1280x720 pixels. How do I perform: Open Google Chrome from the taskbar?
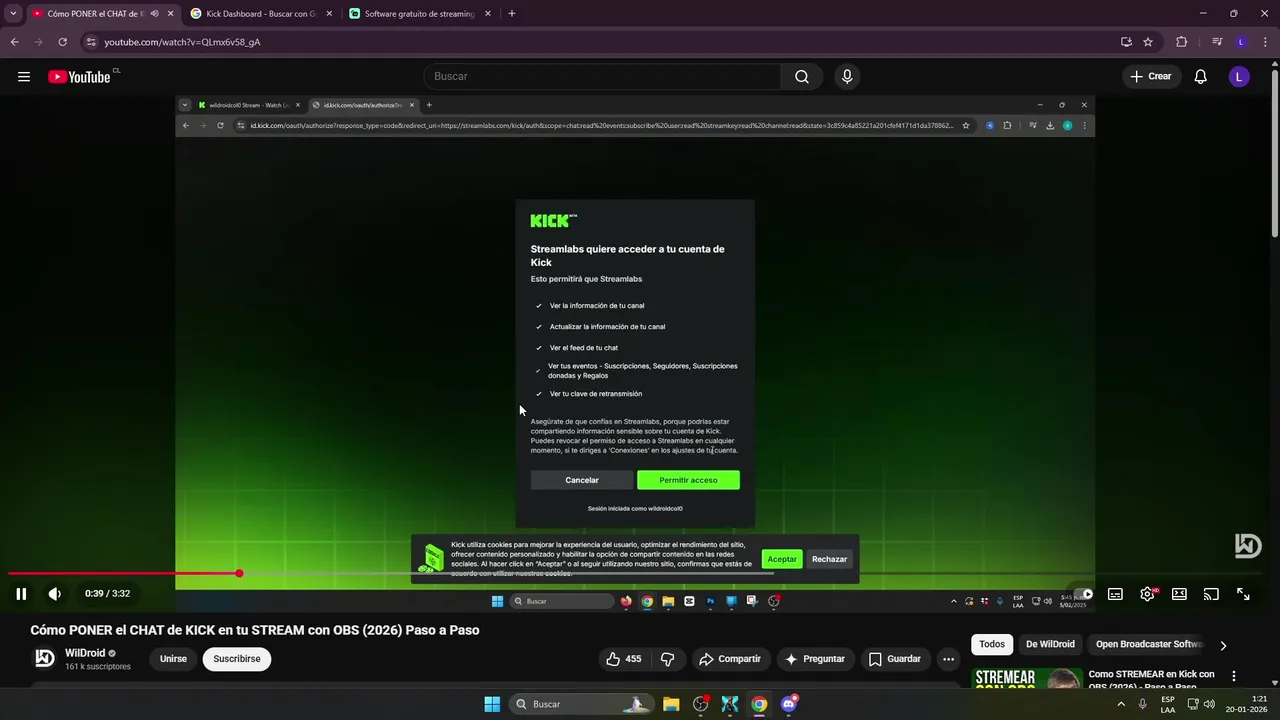759,704
